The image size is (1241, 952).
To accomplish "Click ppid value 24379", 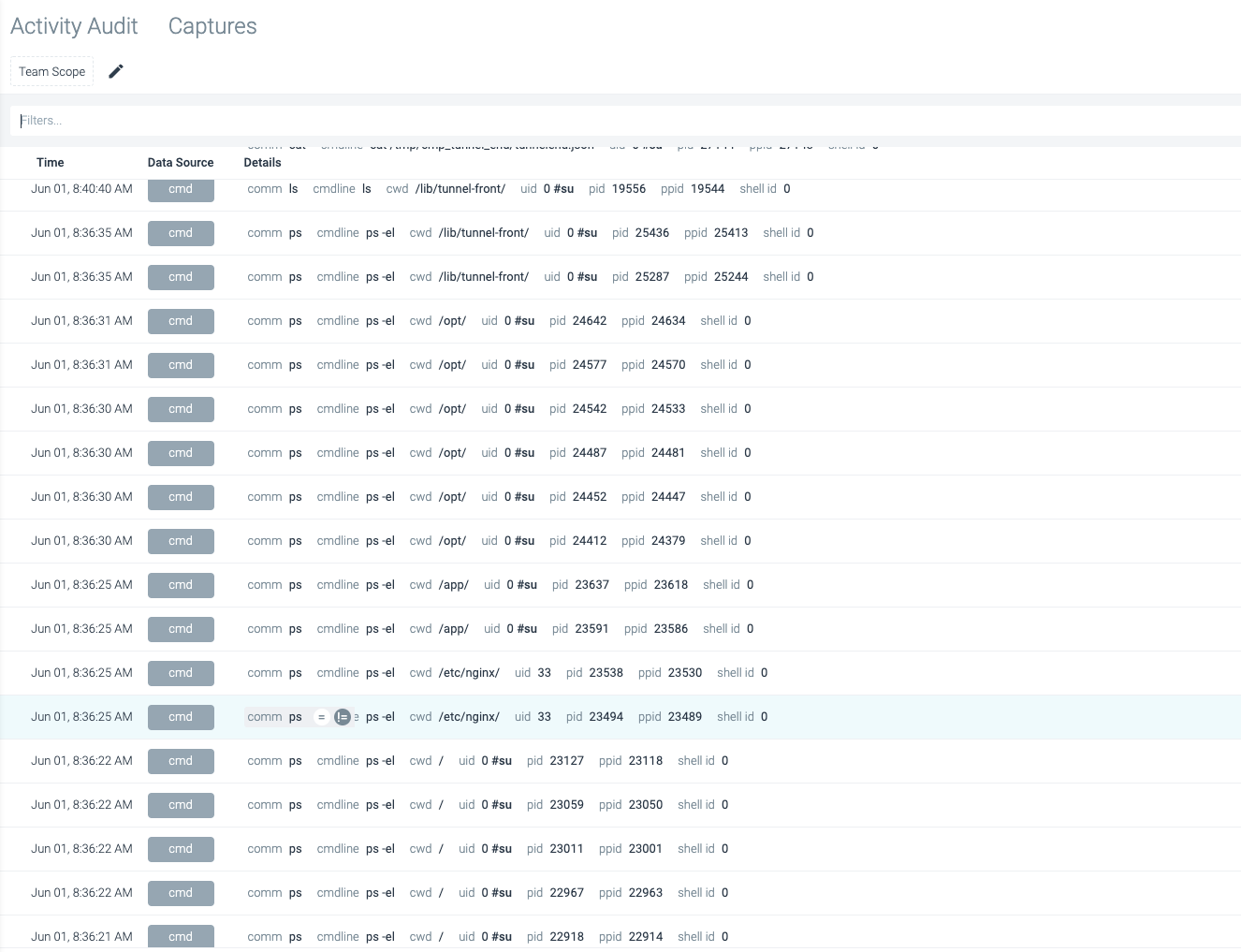I will pos(668,541).
